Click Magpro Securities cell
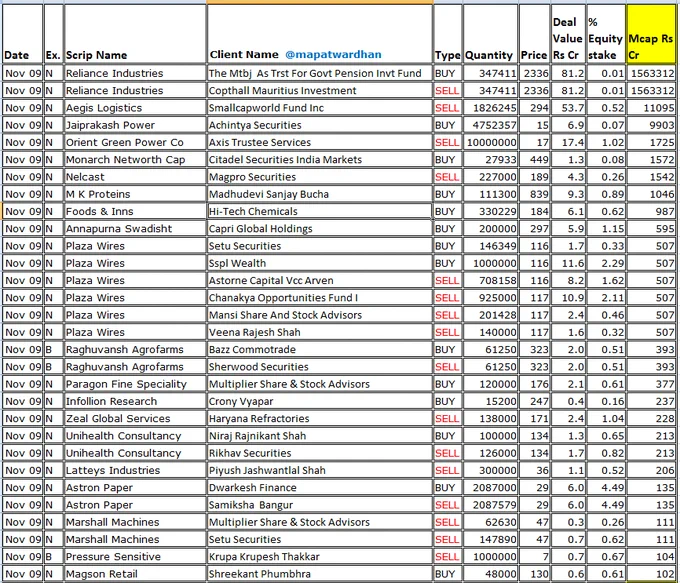The width and height of the screenshot is (680, 583). tap(320, 177)
